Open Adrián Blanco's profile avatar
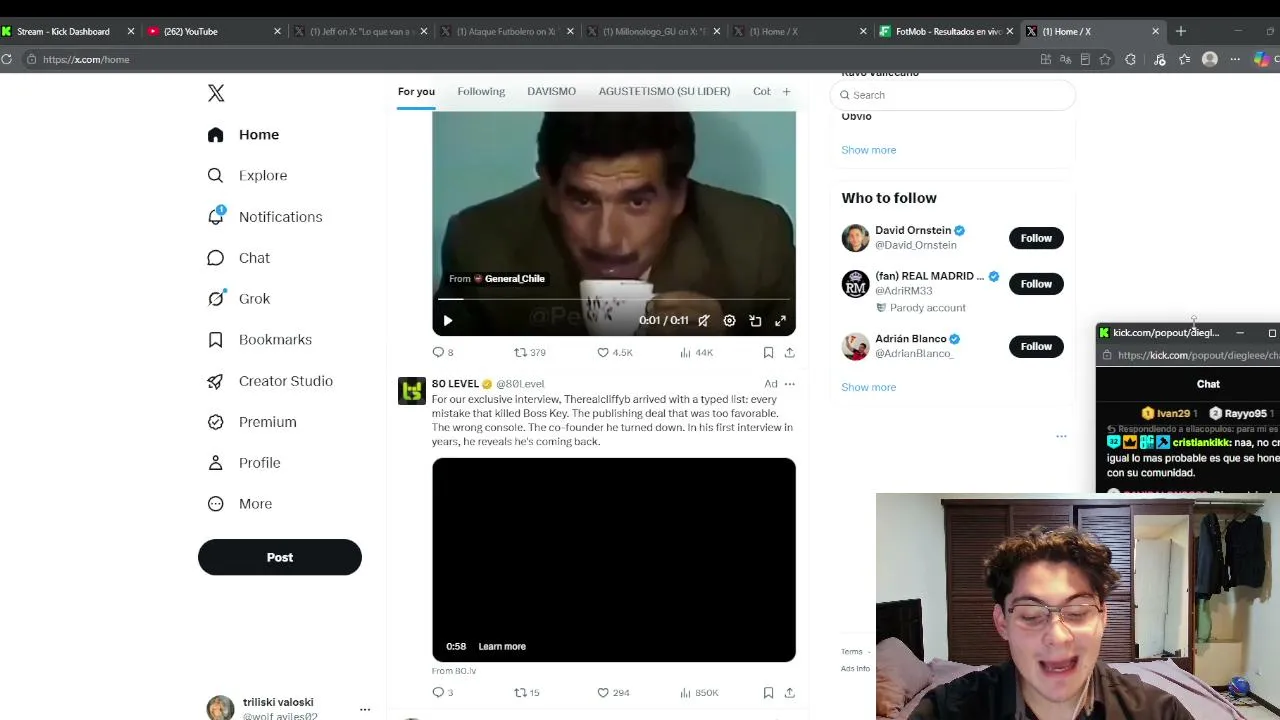The width and height of the screenshot is (1280, 720). (855, 346)
